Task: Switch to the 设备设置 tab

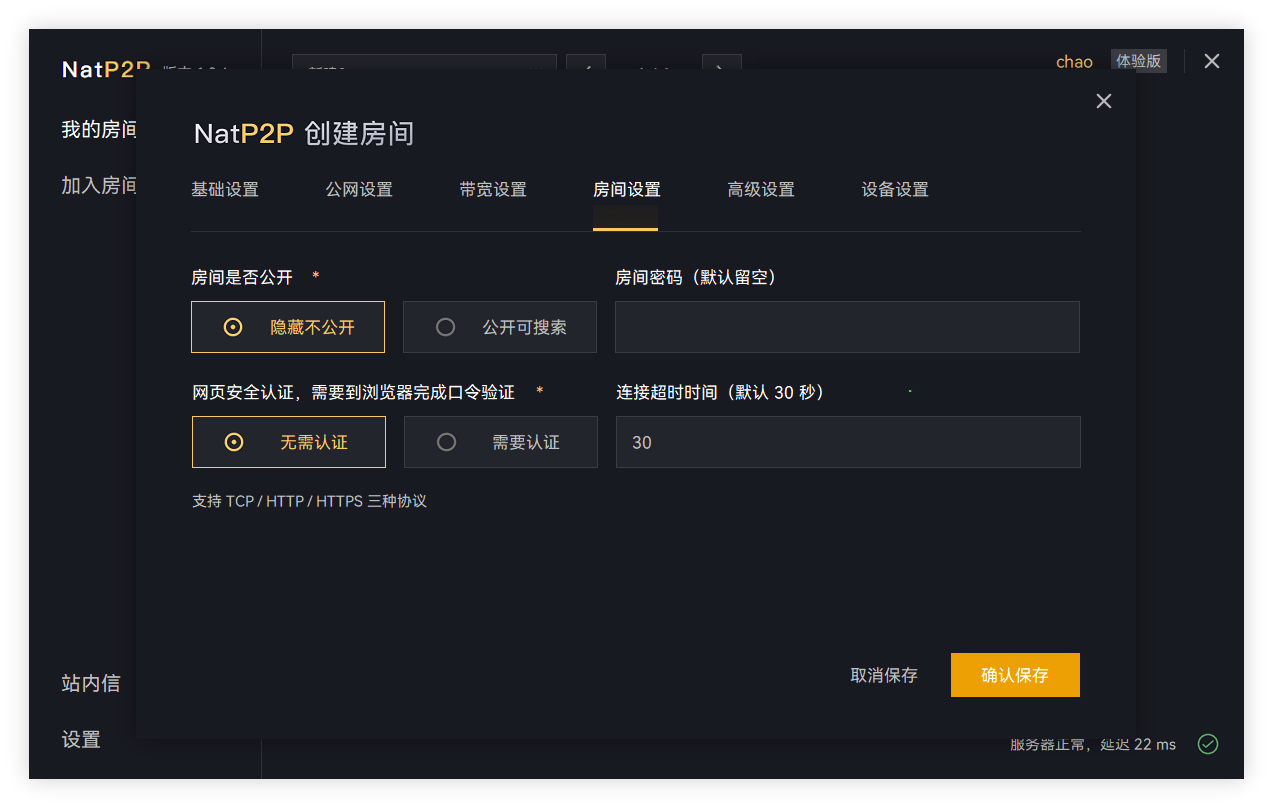Action: pyautogui.click(x=895, y=190)
